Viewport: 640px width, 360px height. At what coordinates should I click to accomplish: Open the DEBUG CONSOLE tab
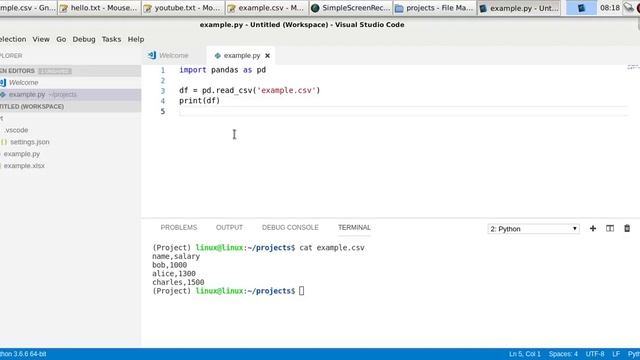coord(290,227)
